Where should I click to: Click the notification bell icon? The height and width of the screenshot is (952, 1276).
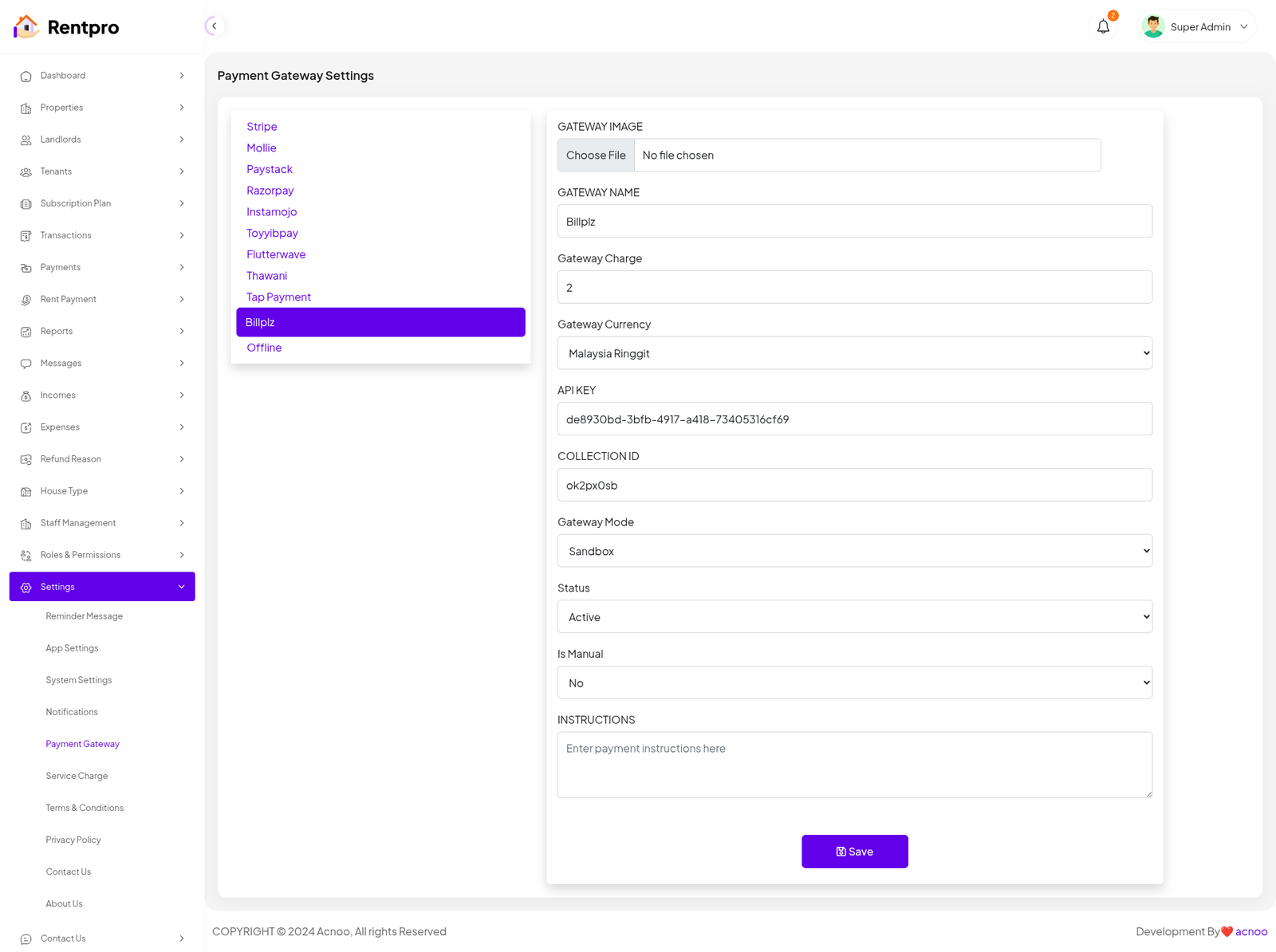[1103, 27]
